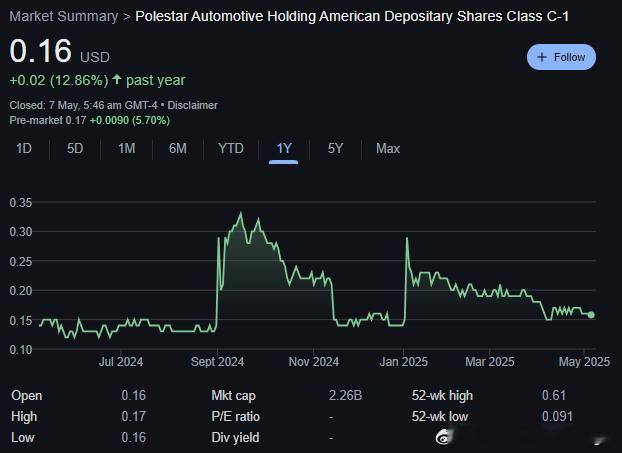Click the Jul 2024 axis label
Image resolution: width=622 pixels, height=453 pixels.
pos(121,362)
